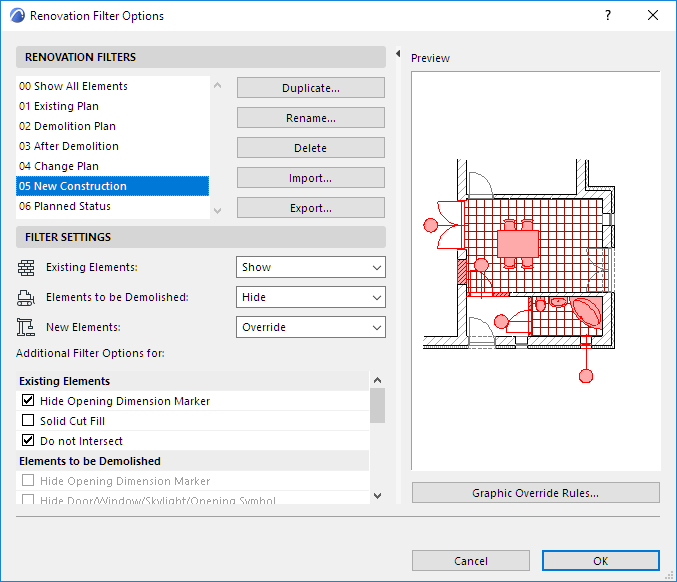Toggle Hide Door/Window/Skylight/Opening Symbol checkbox
677x582 pixels.
(x=28, y=500)
